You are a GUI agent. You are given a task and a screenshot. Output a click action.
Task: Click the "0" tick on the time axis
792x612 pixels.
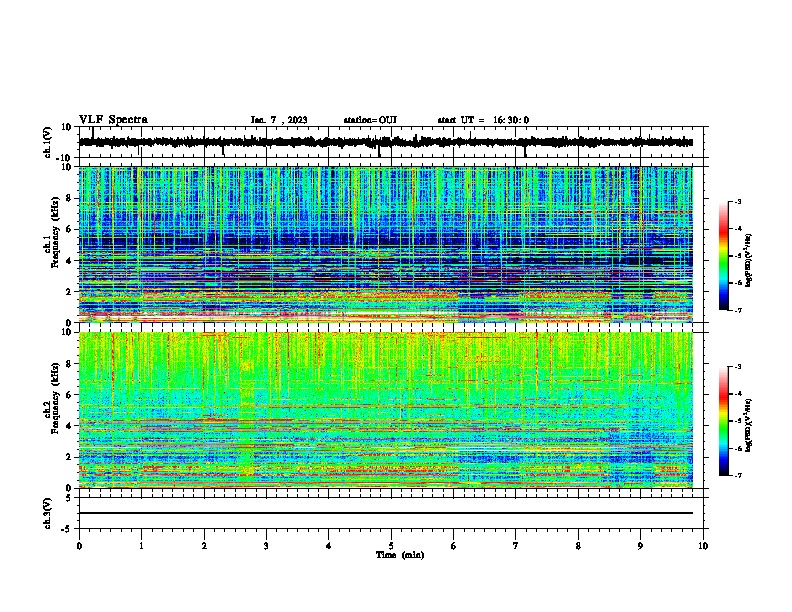[79, 546]
